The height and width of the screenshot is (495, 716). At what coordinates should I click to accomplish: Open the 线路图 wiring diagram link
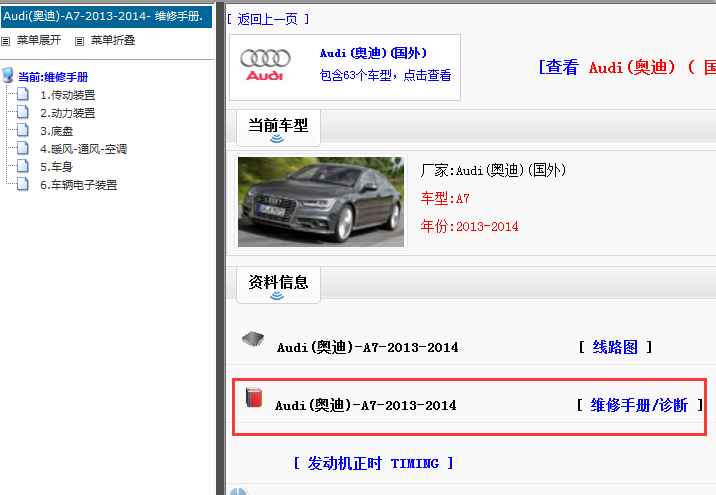[615, 348]
